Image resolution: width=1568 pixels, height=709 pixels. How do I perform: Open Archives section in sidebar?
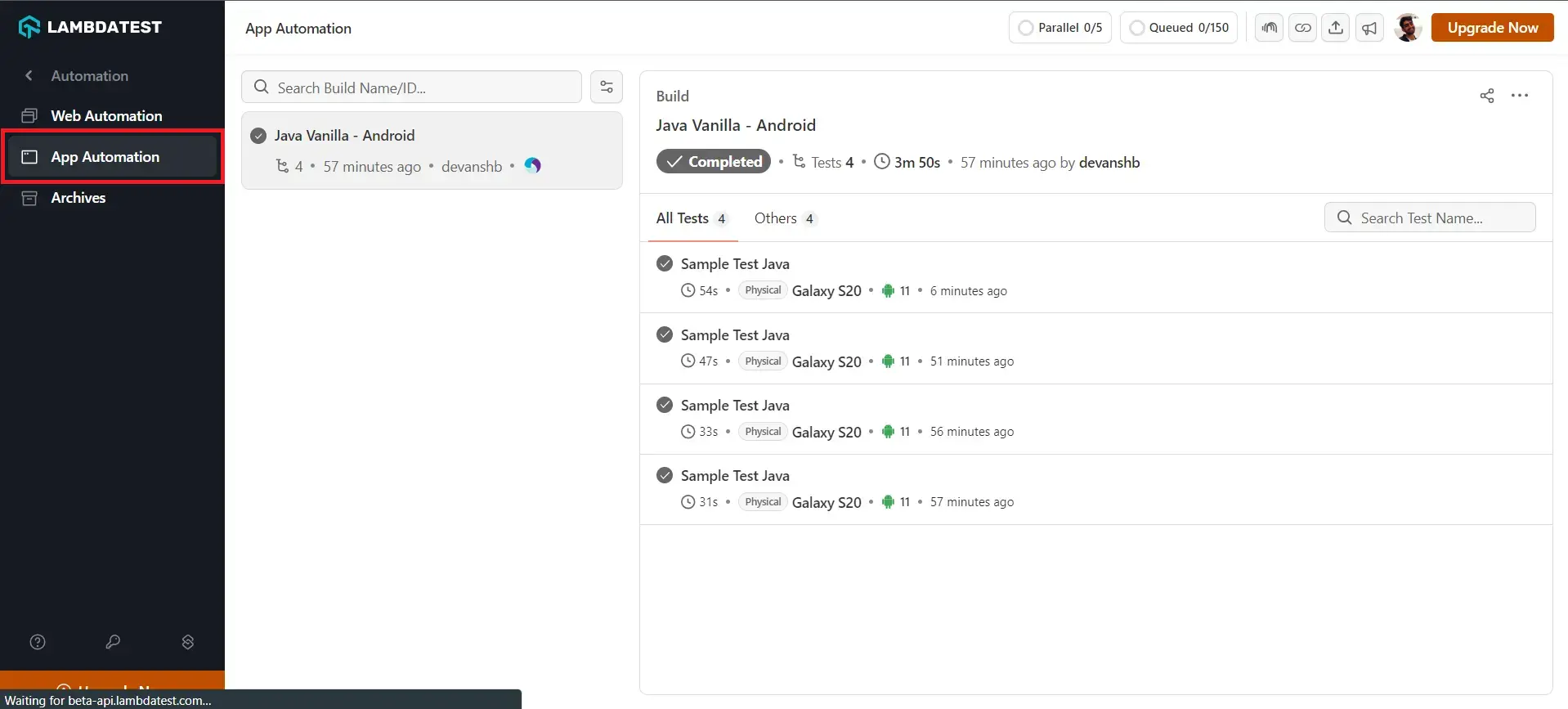tap(78, 197)
